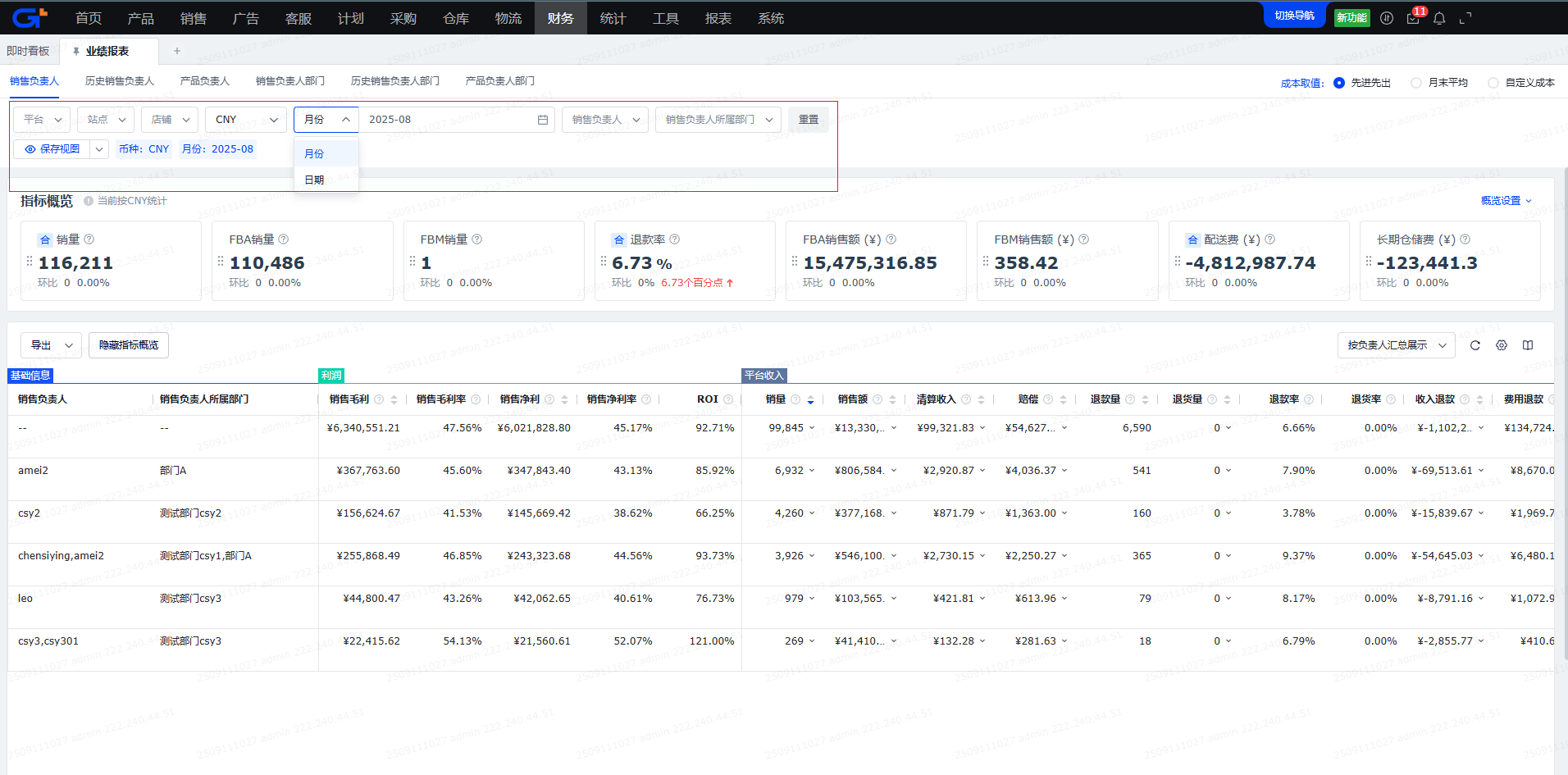The width and height of the screenshot is (1568, 775).
Task: Open the 按负责人汇总展示 dropdown
Action: (x=1396, y=345)
